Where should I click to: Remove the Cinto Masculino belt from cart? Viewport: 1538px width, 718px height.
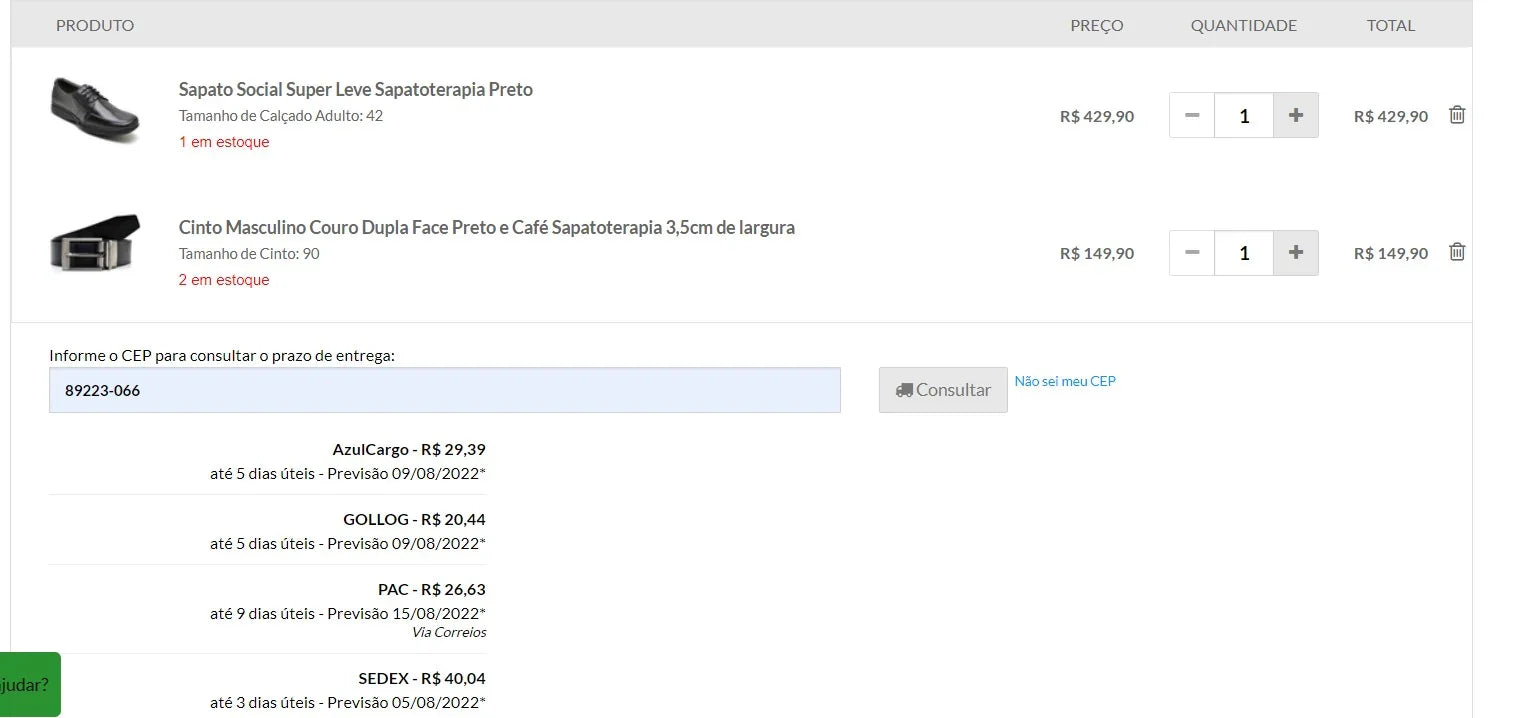pyautogui.click(x=1457, y=252)
